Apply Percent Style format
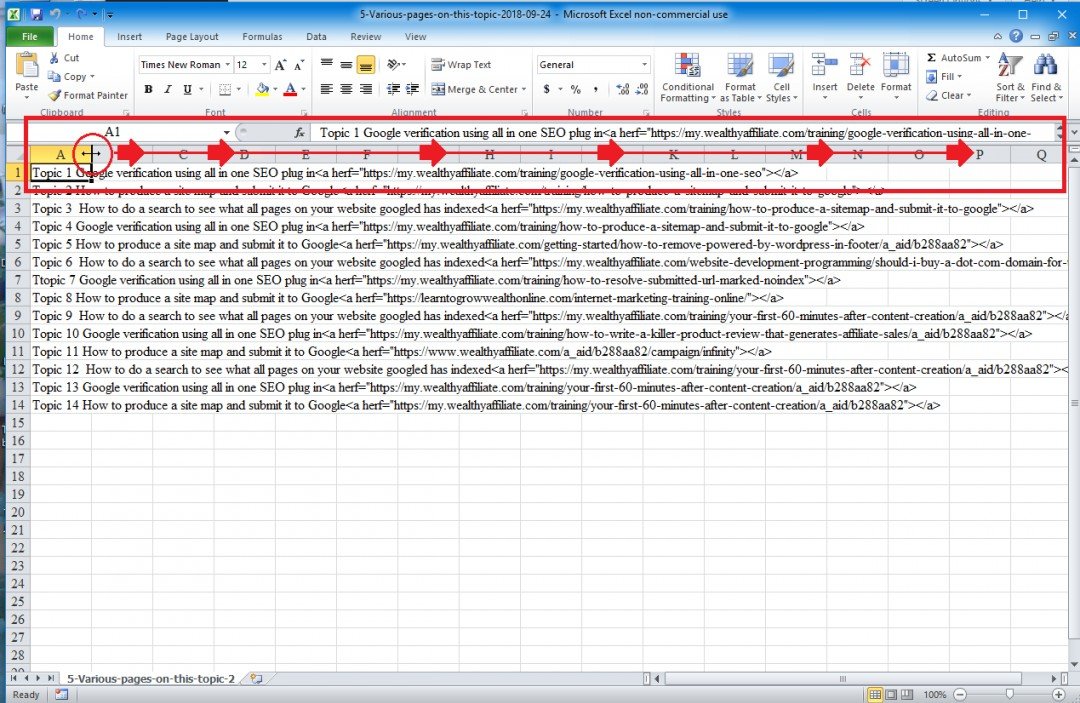 [576, 89]
